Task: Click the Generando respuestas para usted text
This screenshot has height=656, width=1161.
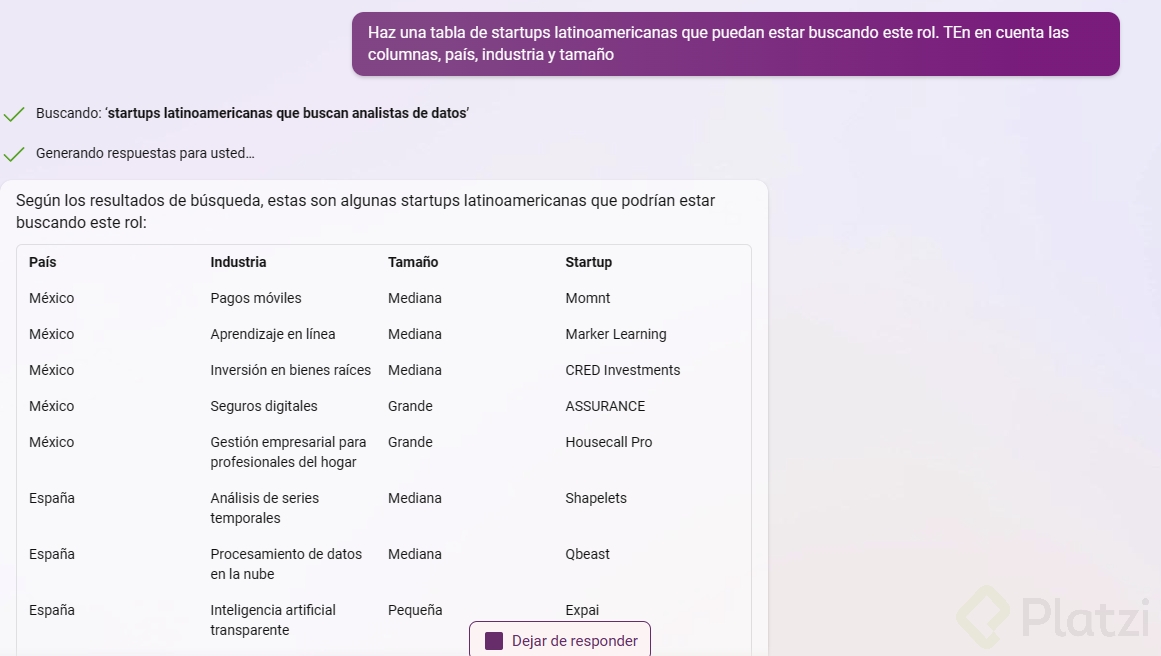Action: pyautogui.click(x=145, y=154)
